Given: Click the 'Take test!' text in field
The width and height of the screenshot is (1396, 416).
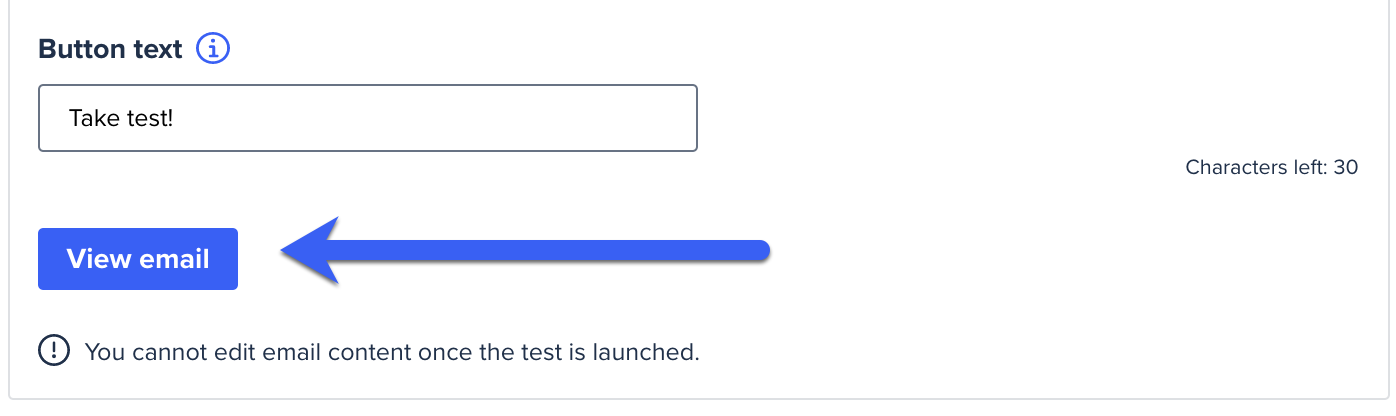Looking at the screenshot, I should coord(121,118).
